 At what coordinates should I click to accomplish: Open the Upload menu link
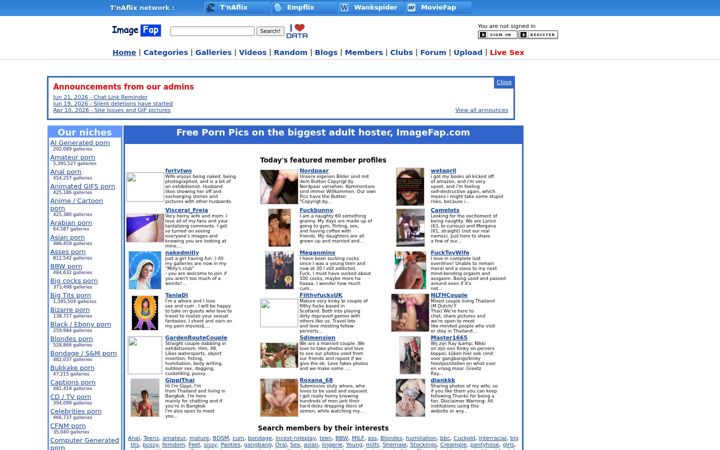pos(468,52)
